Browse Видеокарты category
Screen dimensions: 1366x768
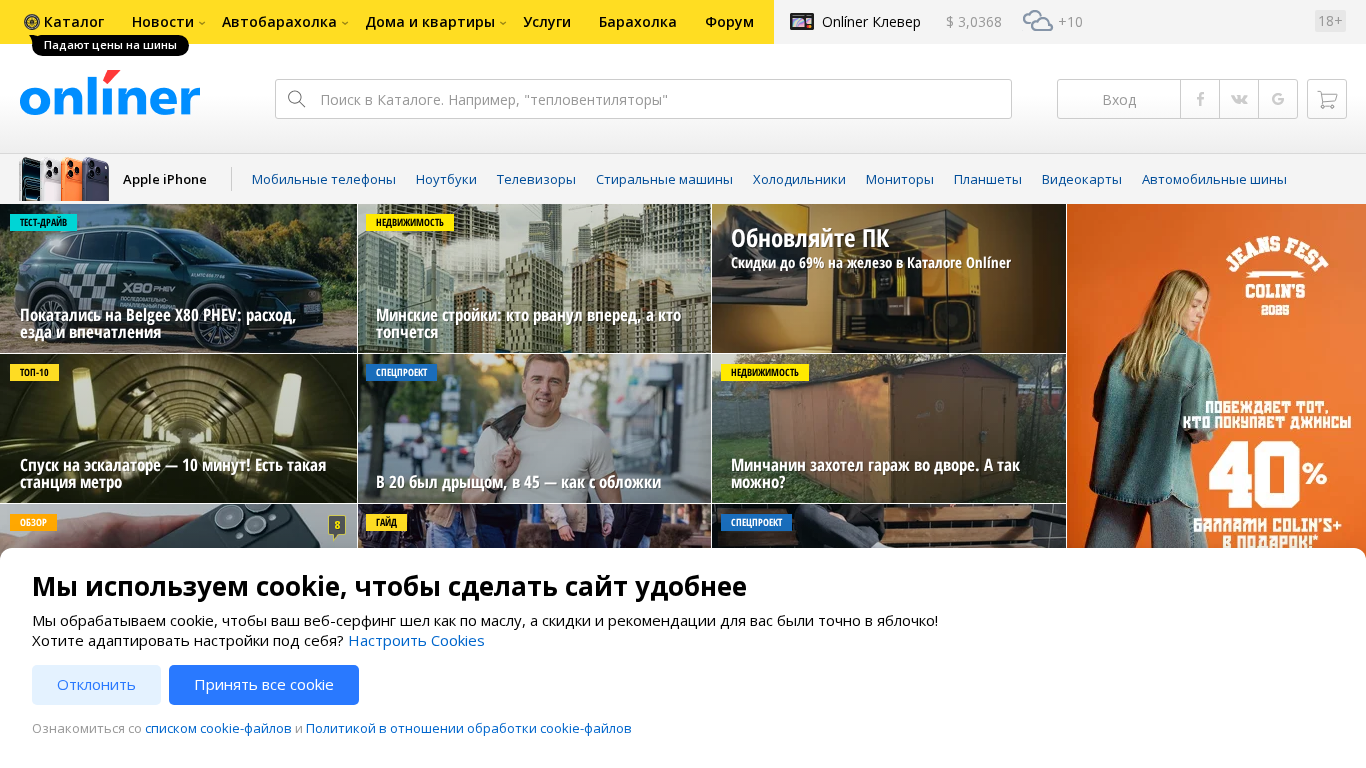click(1082, 179)
